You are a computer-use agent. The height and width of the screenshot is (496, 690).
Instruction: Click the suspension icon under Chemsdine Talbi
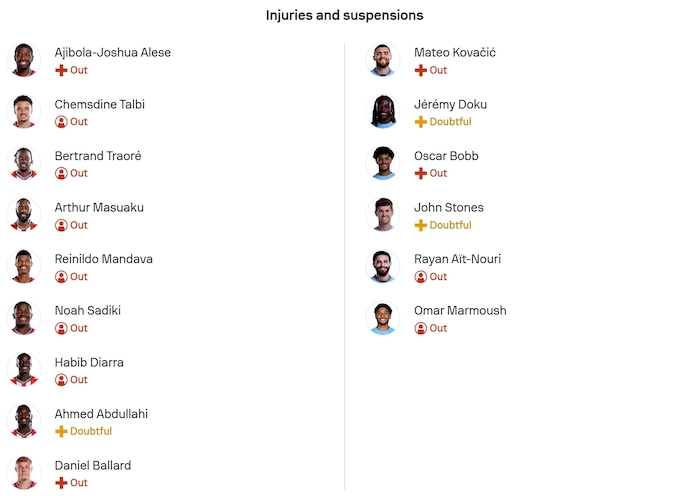coord(61,122)
